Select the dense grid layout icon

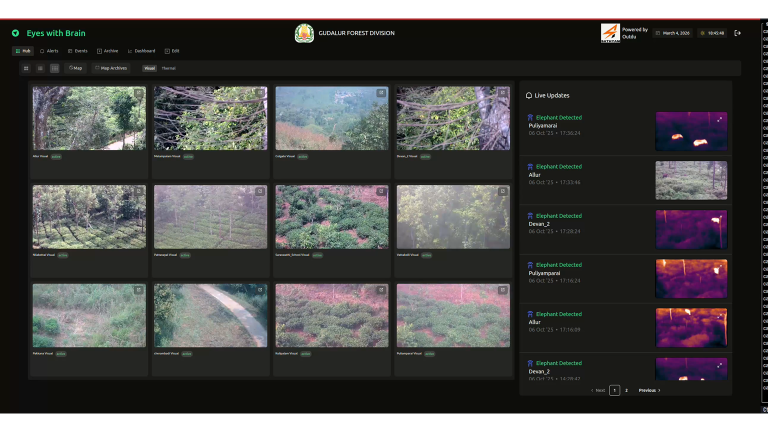coord(54,69)
